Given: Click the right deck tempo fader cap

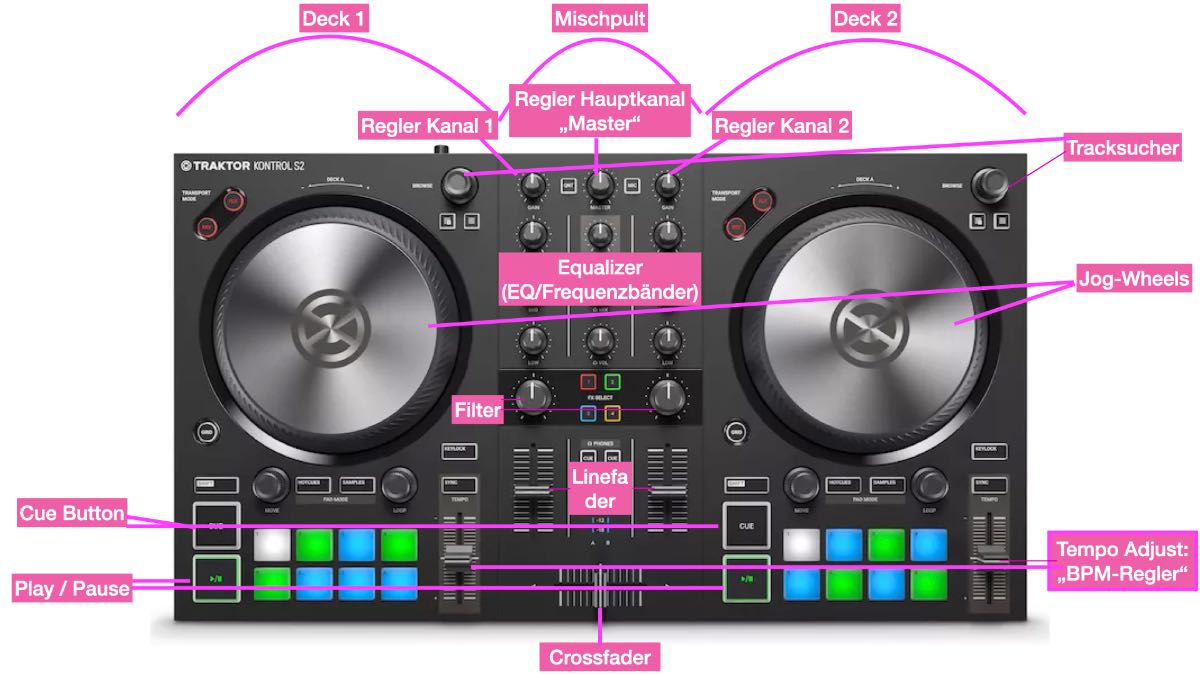Looking at the screenshot, I should (990, 554).
